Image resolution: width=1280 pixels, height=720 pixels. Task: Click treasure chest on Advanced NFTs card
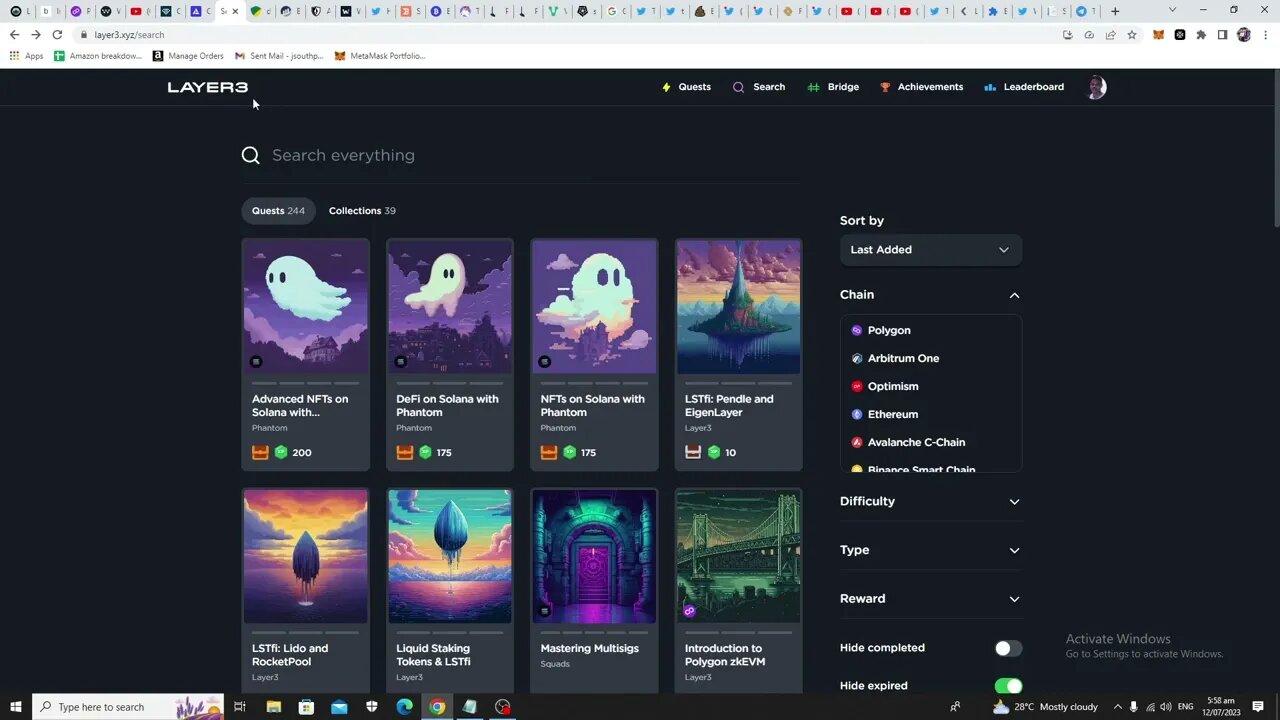pyautogui.click(x=260, y=452)
